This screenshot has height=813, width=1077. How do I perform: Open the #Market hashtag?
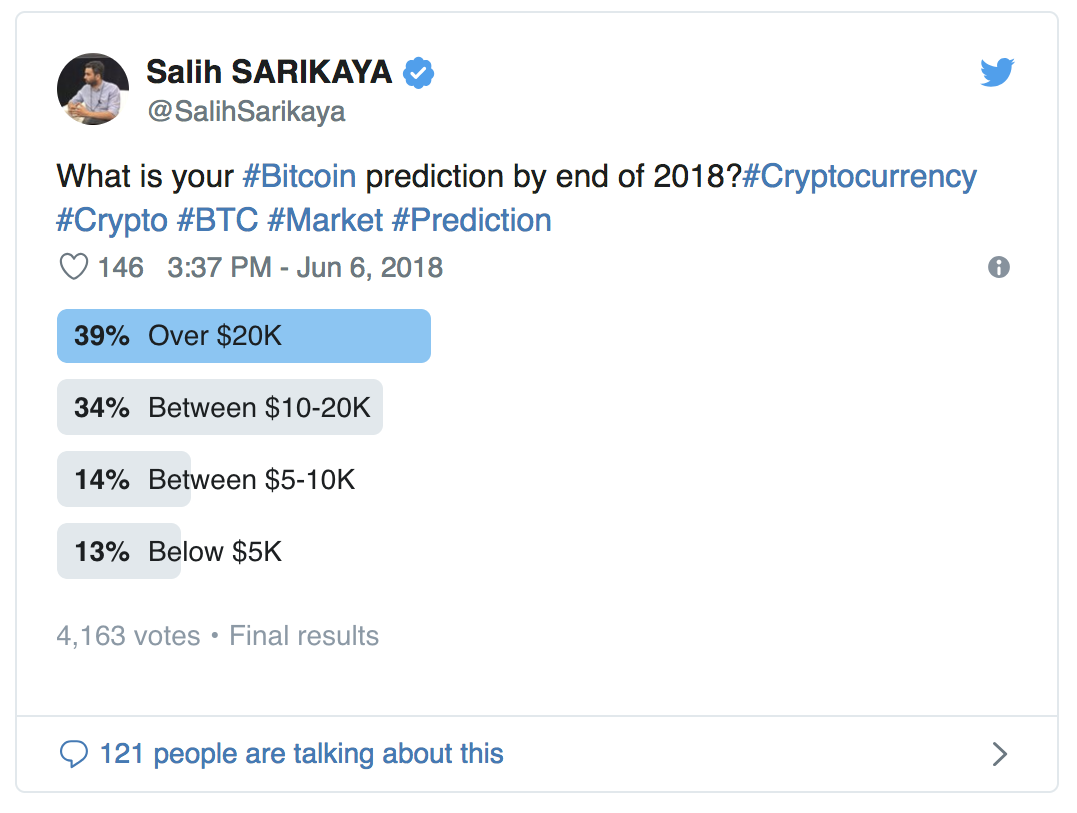click(324, 220)
